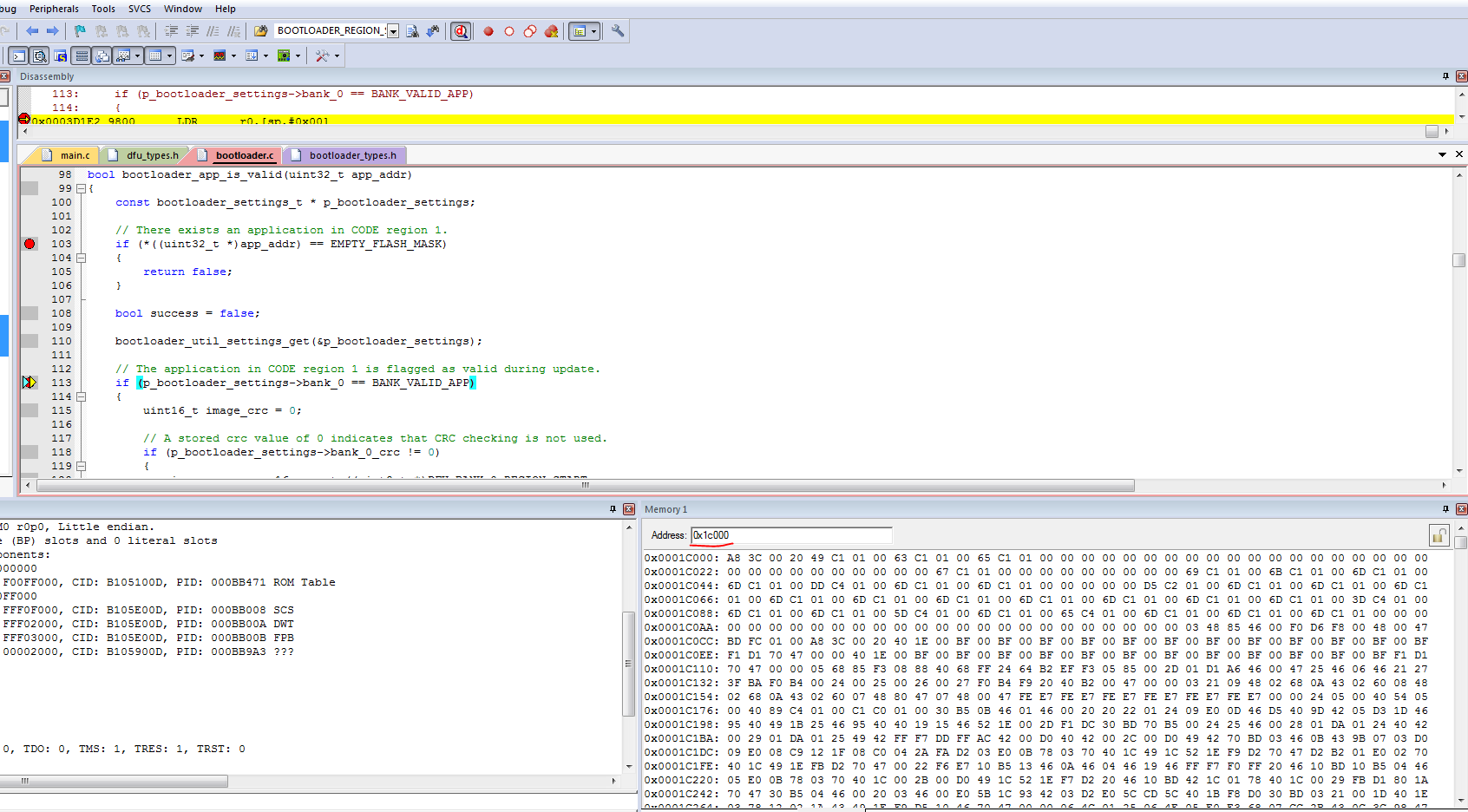The image size is (1468, 812).
Task: Expand the Window layout dropdown arrow
Action: (594, 31)
